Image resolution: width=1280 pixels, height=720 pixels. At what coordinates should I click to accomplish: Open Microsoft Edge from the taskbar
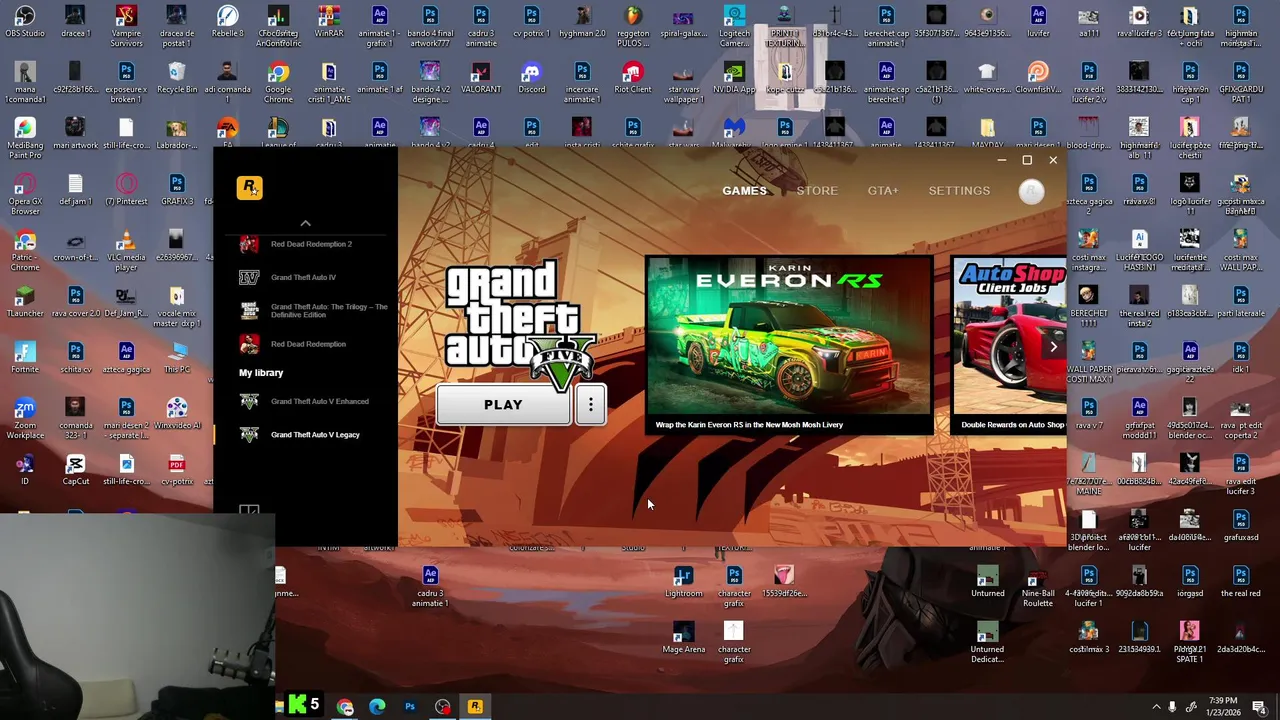(x=377, y=707)
